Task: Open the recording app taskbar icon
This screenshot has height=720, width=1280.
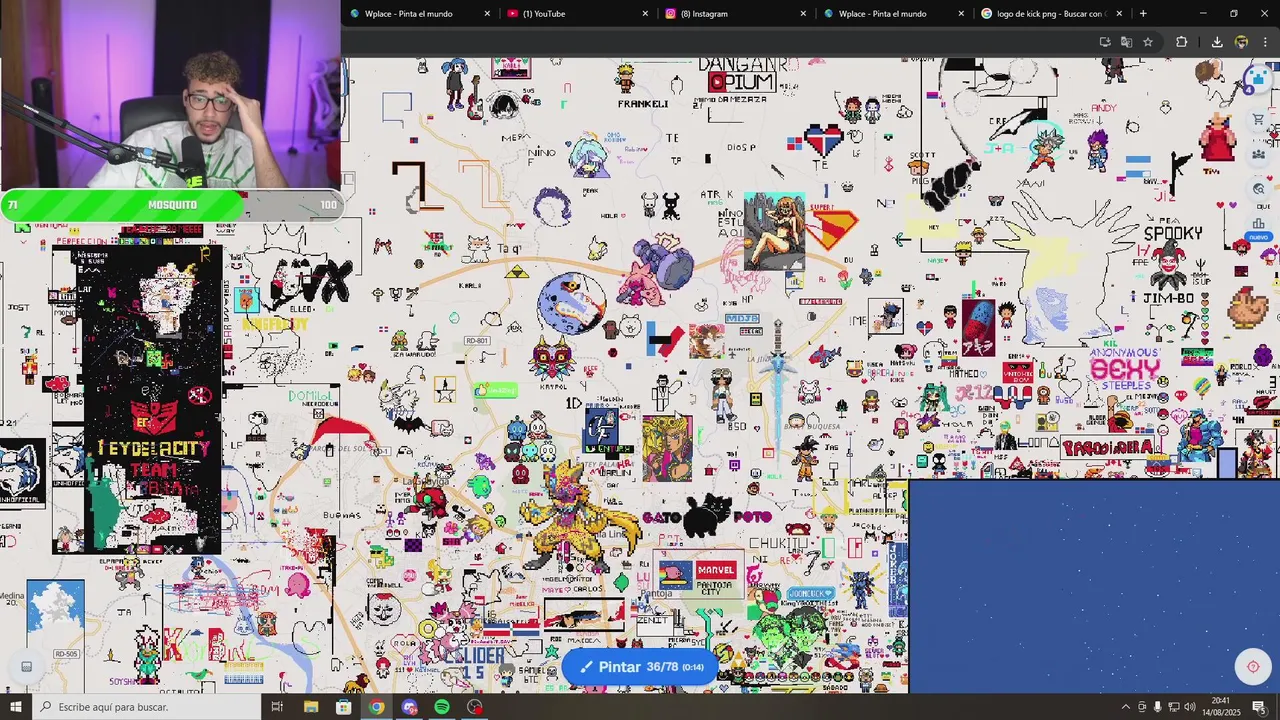Action: 475,707
